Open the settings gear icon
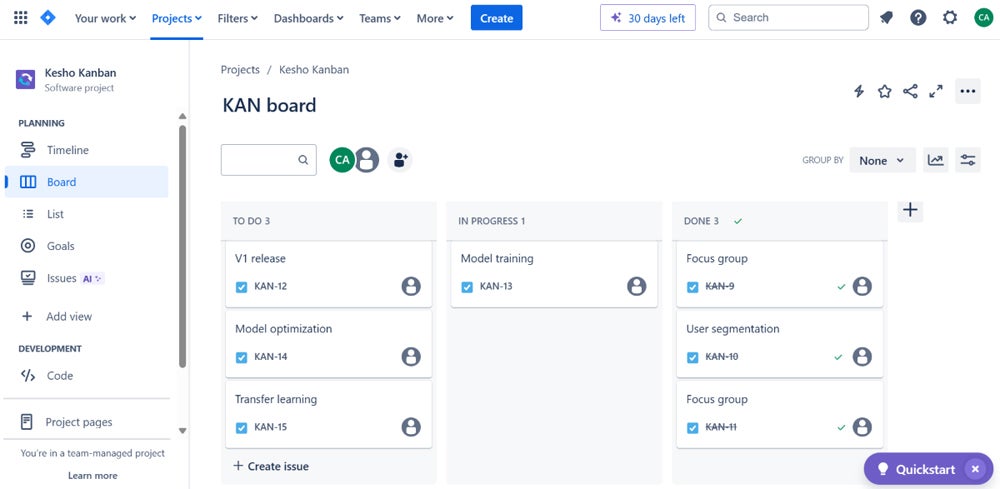Image resolution: width=1000 pixels, height=489 pixels. coord(950,18)
